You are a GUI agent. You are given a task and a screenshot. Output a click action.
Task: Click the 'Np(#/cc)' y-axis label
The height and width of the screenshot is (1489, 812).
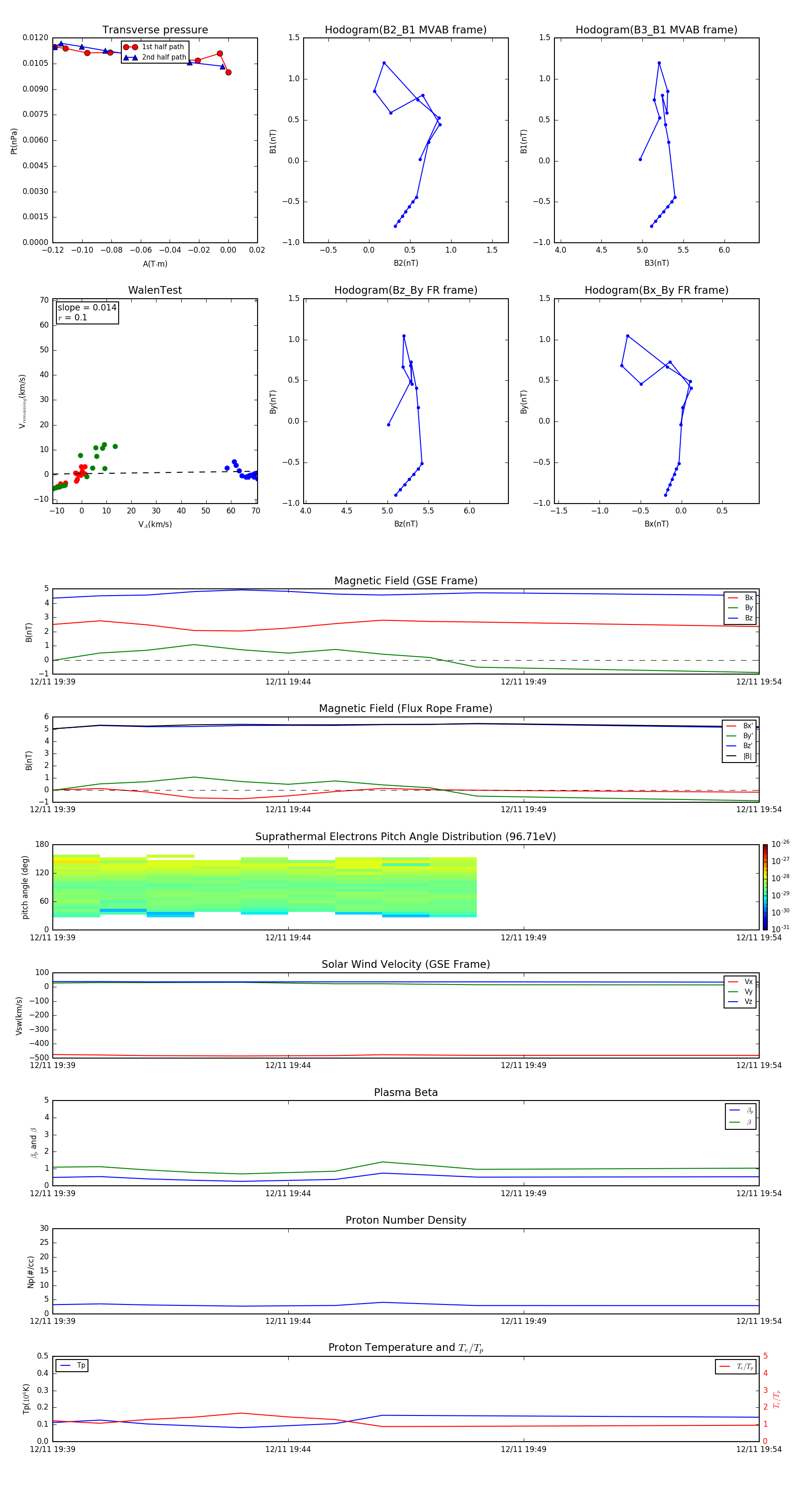[31, 1272]
